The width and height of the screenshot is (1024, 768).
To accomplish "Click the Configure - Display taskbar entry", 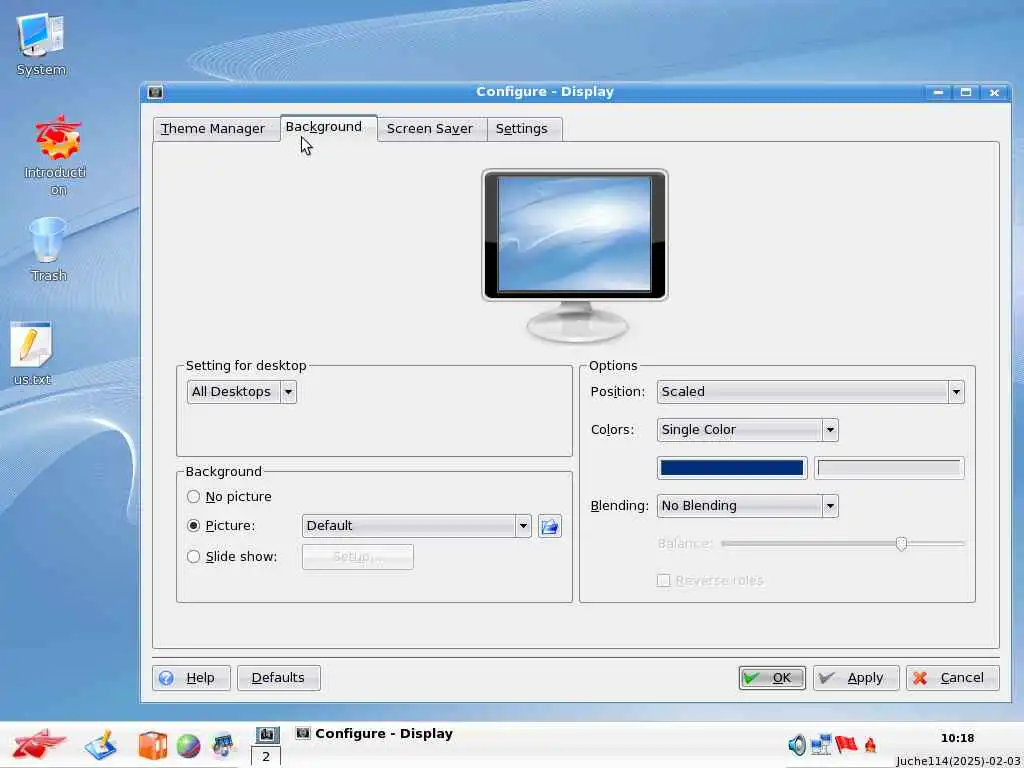I will [x=374, y=734].
